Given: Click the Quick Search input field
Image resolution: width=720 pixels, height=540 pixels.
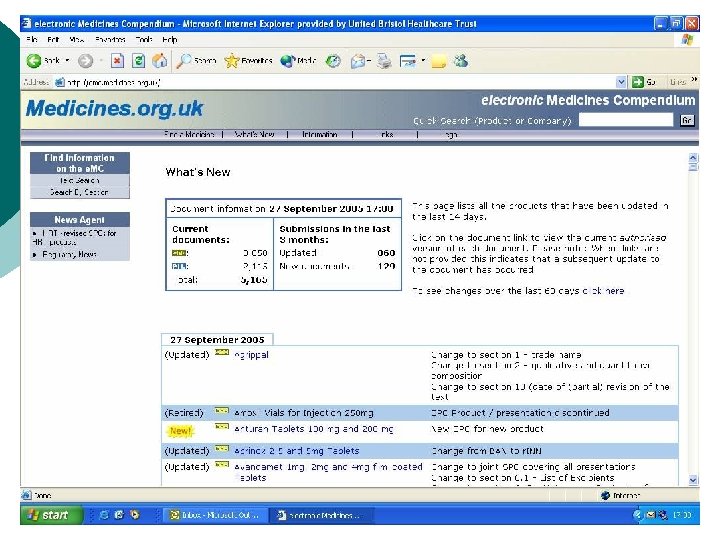Looking at the screenshot, I should [x=626, y=120].
